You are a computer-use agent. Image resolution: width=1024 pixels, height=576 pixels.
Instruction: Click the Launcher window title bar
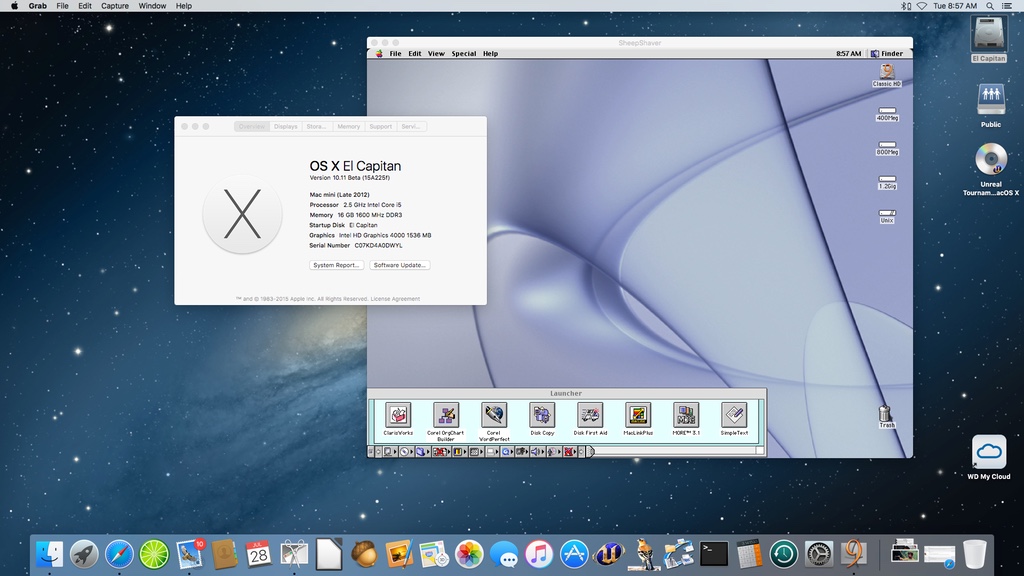pos(566,393)
